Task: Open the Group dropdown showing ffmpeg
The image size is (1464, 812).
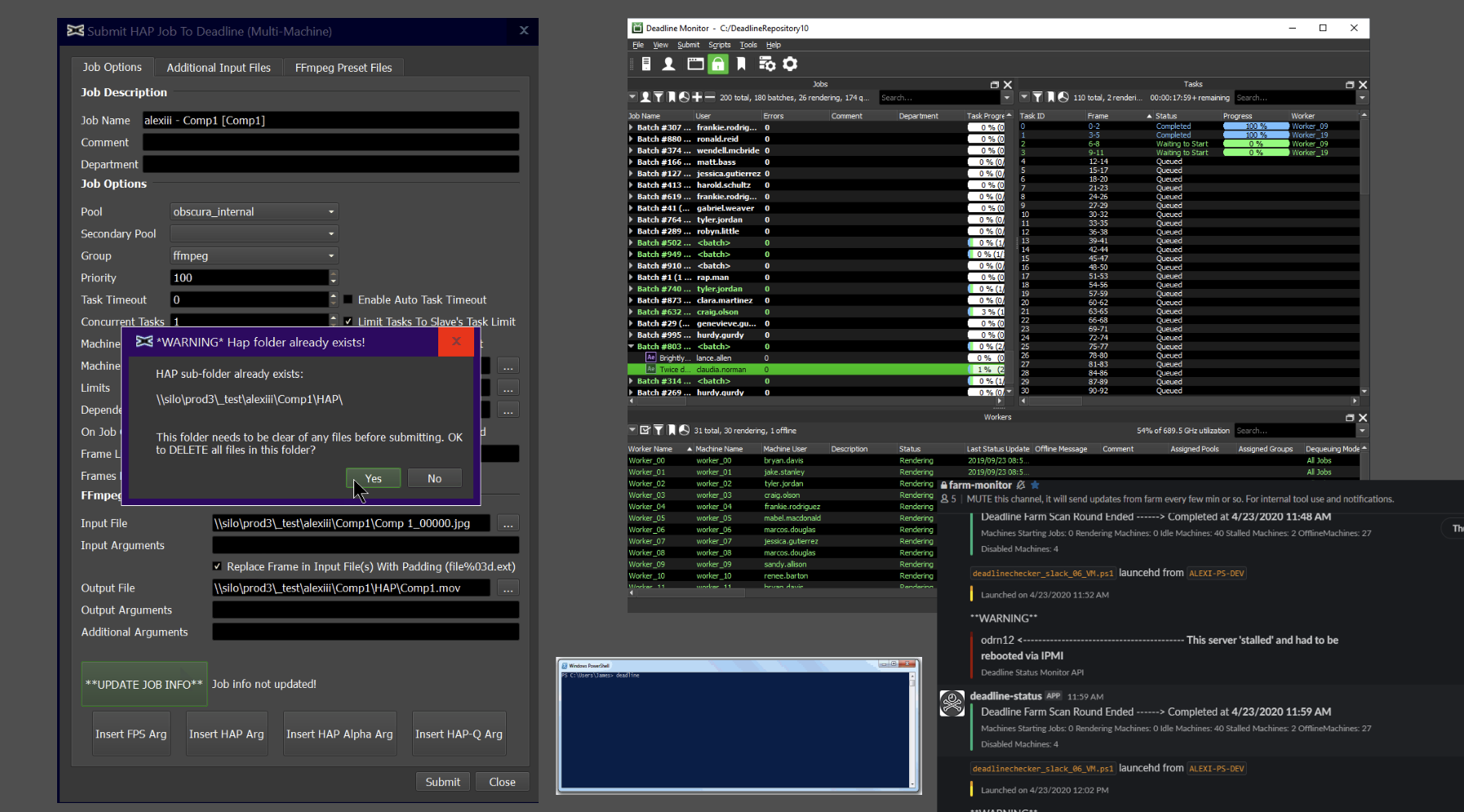Action: pos(254,255)
